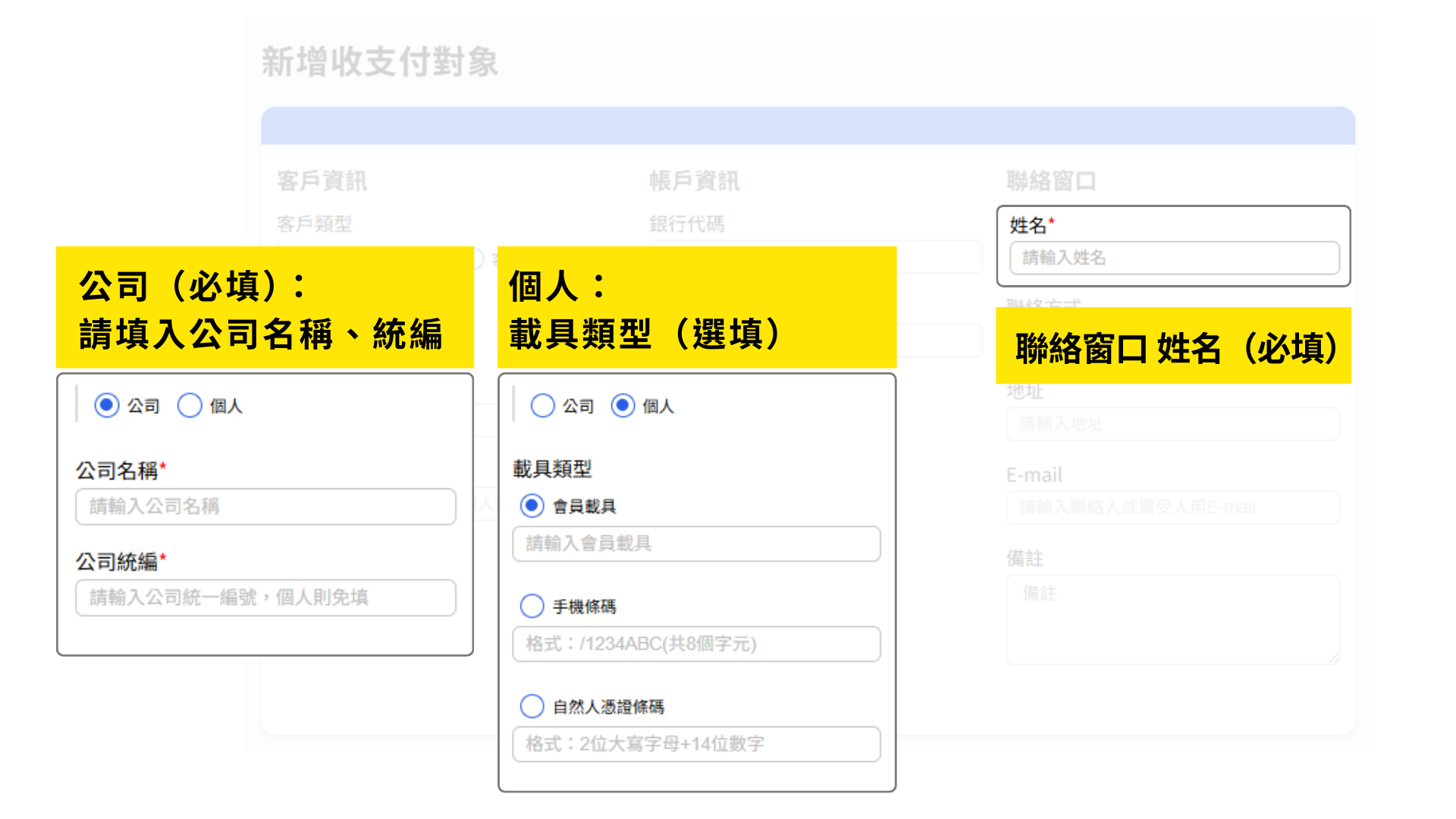Choose the 手機條碼 carrier option
Viewport: 1456px width, 819px height.
tap(532, 606)
